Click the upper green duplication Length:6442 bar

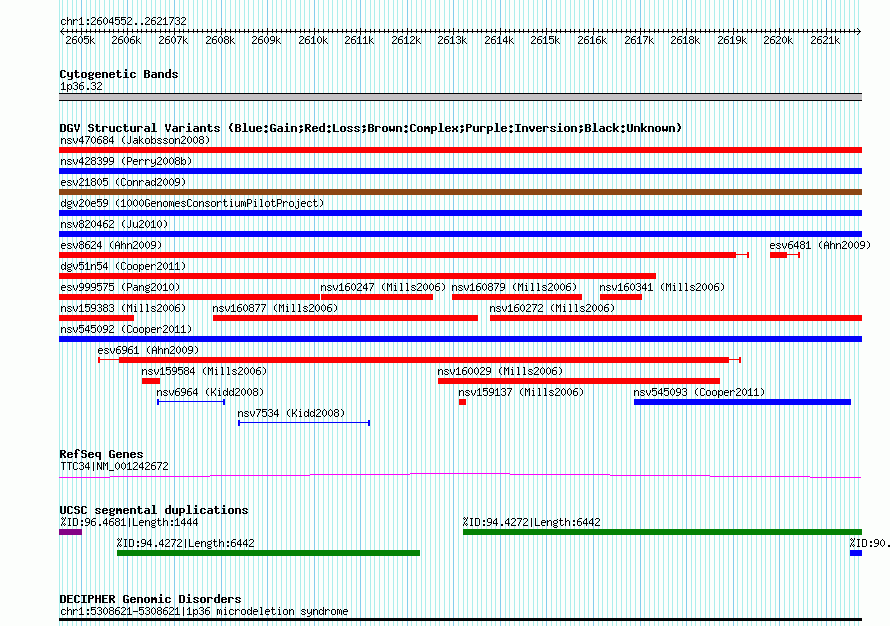pos(662,532)
